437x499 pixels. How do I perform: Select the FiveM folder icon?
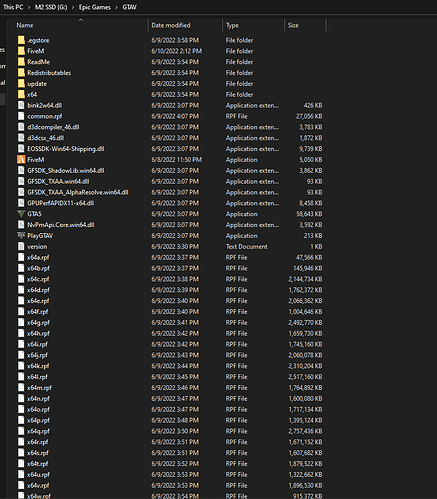(x=21, y=51)
